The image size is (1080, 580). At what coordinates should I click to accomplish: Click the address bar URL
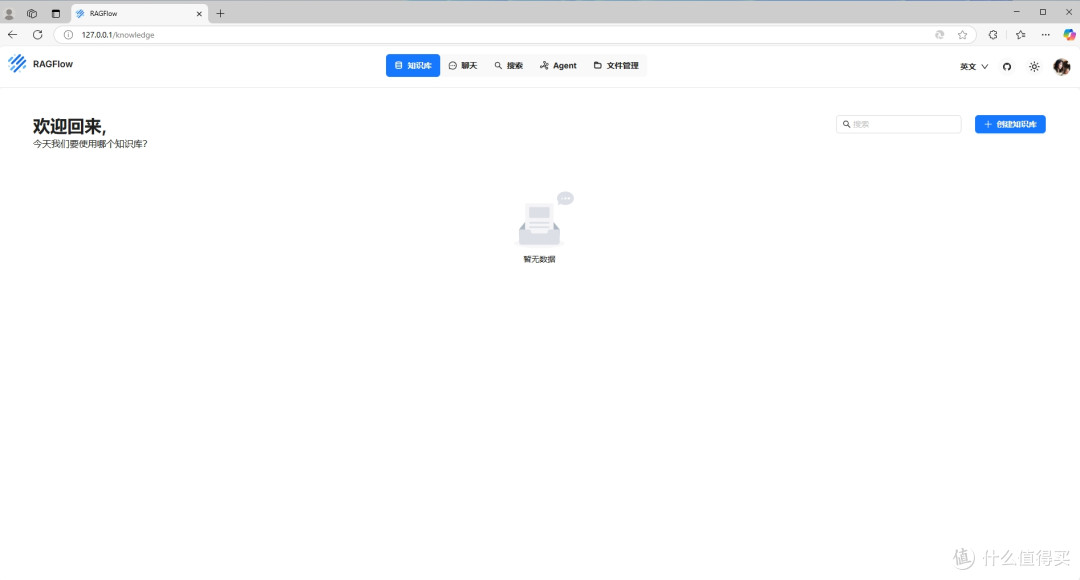click(118, 35)
